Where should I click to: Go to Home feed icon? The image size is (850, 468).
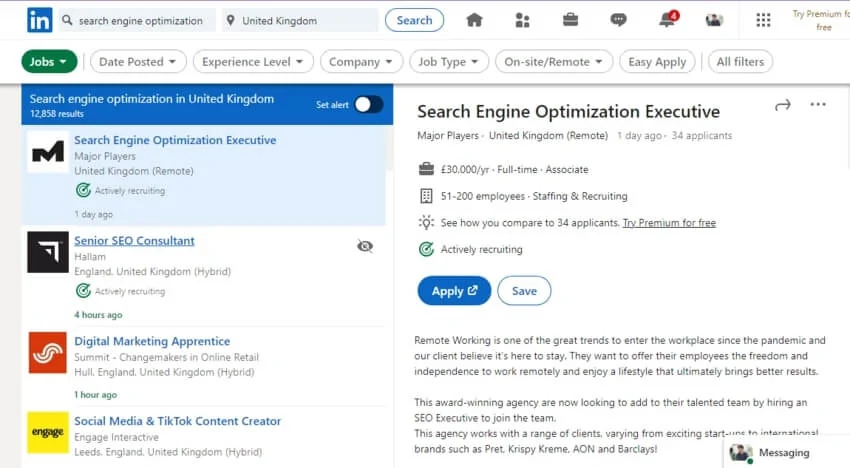(x=474, y=20)
